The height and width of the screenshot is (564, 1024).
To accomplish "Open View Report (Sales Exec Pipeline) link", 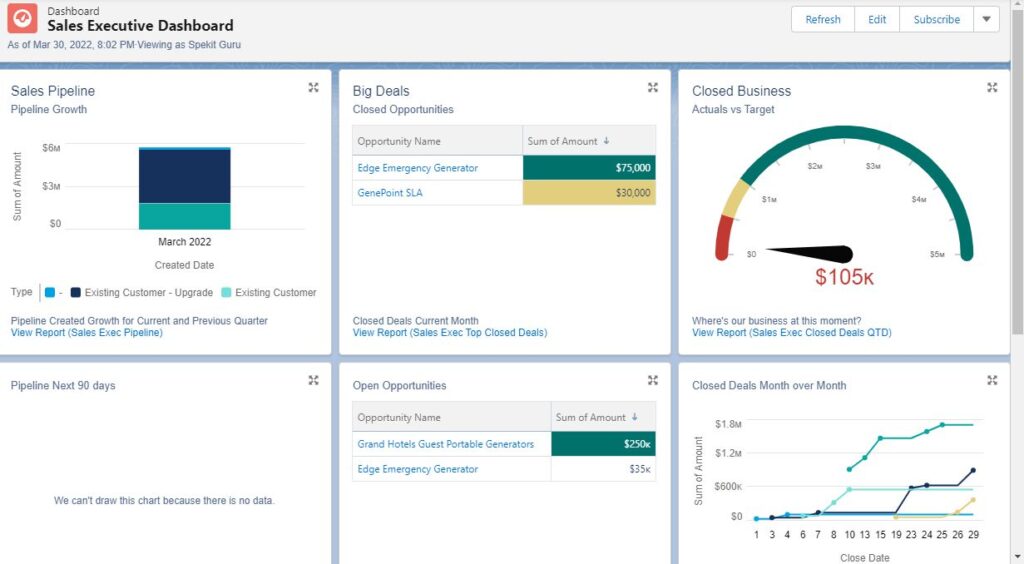I will [x=87, y=332].
